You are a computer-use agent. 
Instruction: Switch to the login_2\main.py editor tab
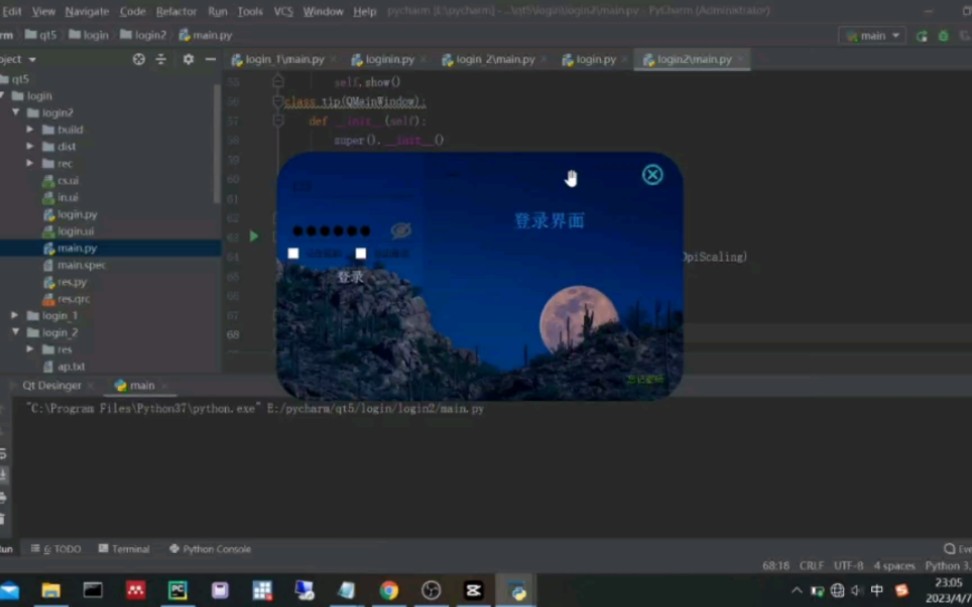pos(495,60)
